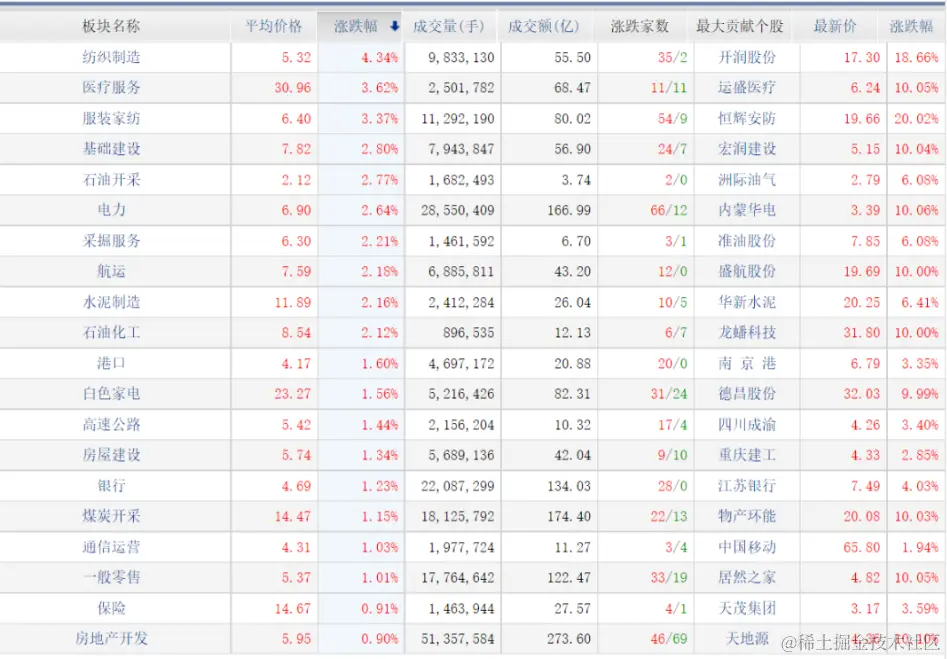Sort by the 平均价格 column header
The image size is (947, 659).
click(x=273, y=26)
